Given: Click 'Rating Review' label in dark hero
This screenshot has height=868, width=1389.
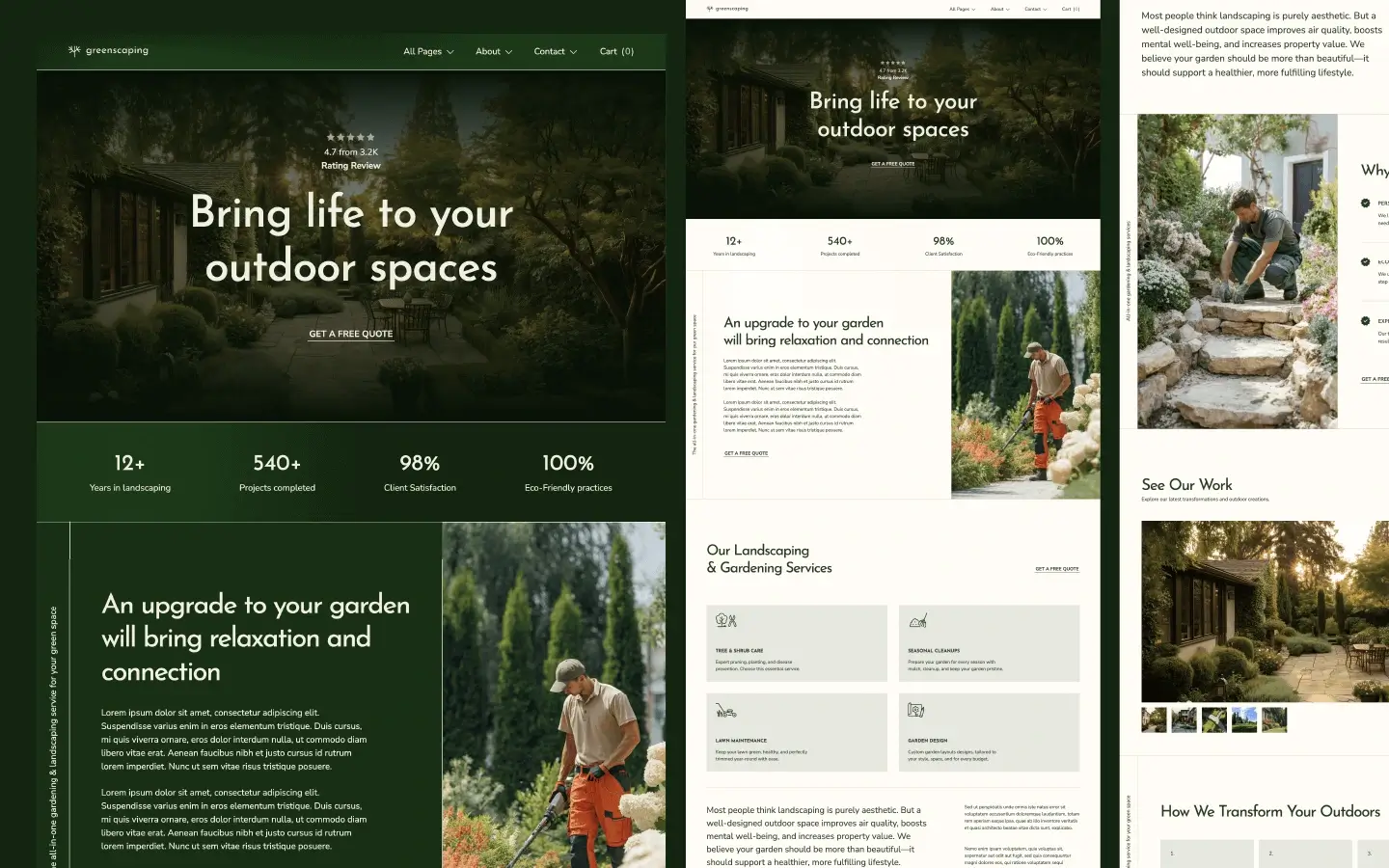Looking at the screenshot, I should 351,166.
